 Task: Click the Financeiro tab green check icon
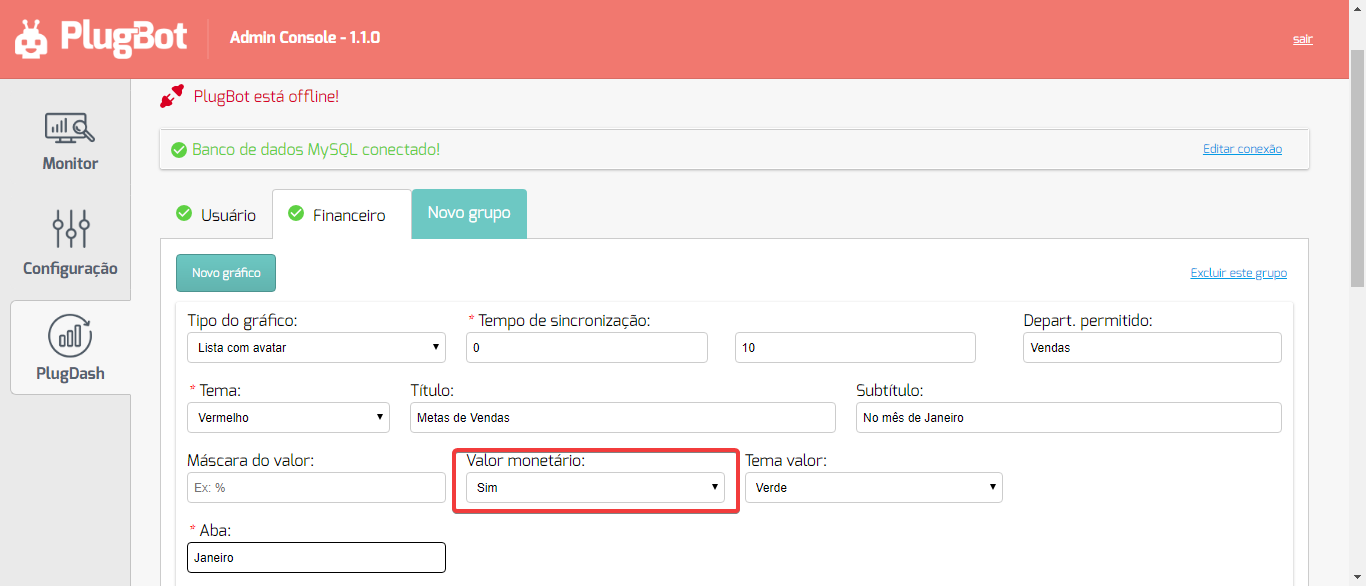(296, 213)
